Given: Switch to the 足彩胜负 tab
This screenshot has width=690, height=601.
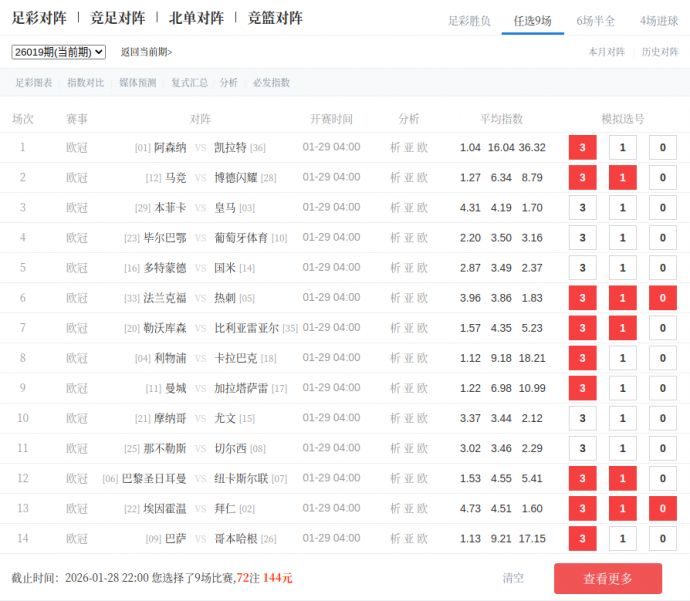Looking at the screenshot, I should (469, 20).
